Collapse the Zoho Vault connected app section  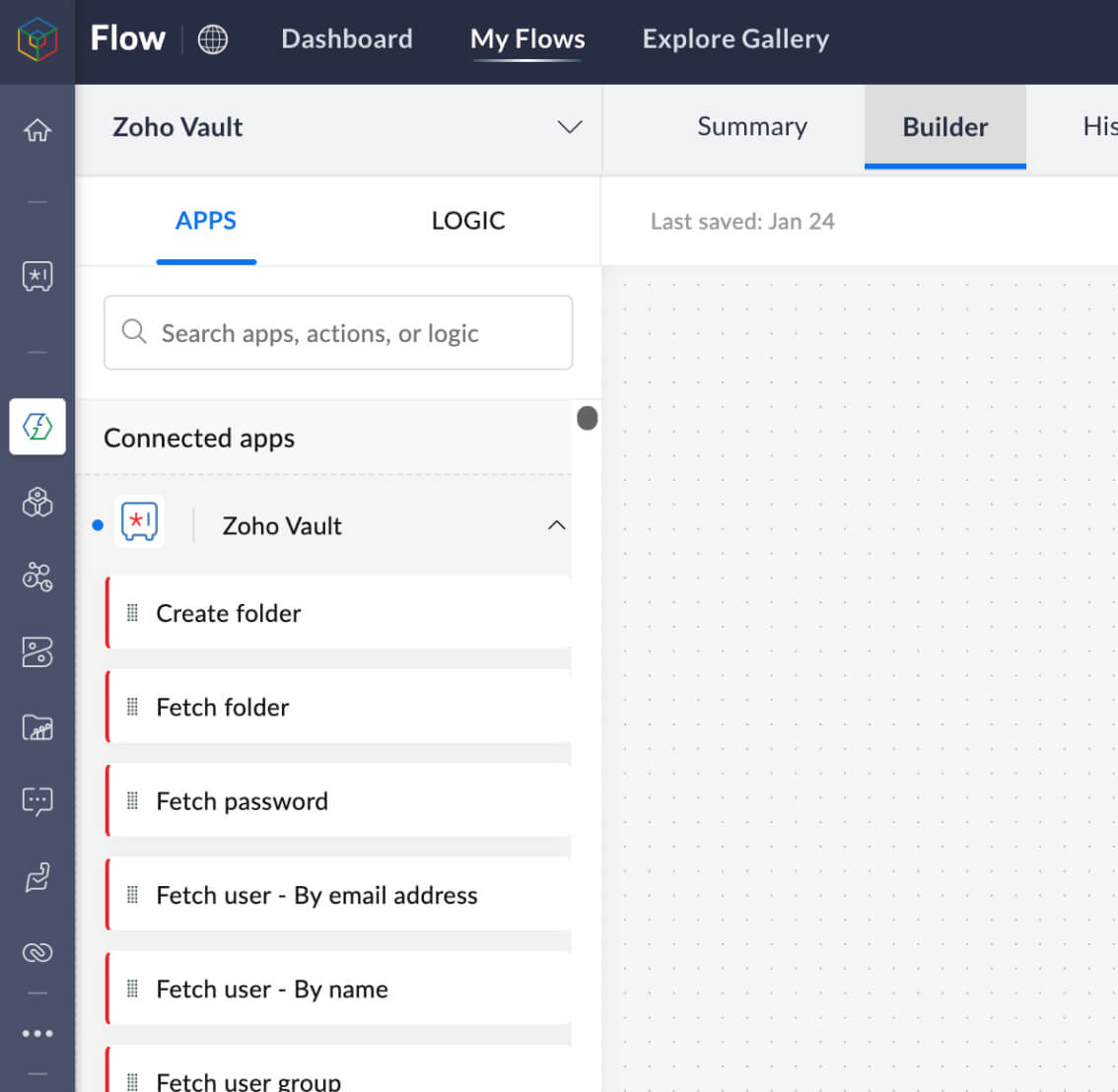[x=556, y=526]
